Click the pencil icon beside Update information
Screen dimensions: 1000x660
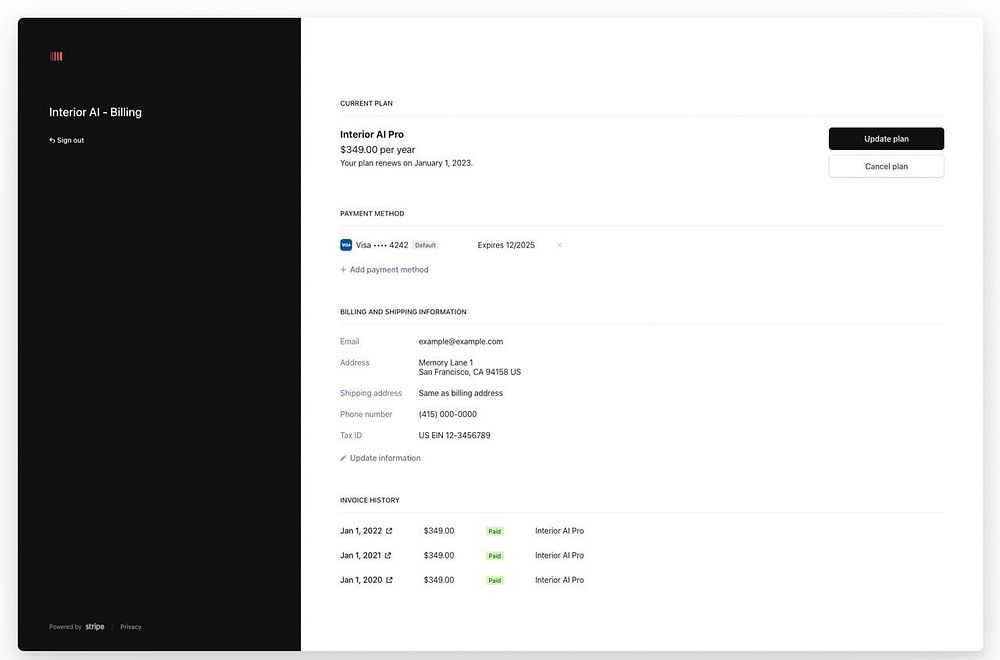coord(343,458)
